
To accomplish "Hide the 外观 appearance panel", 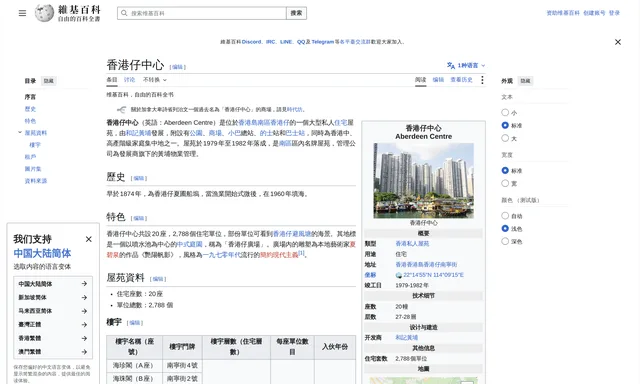I will pos(525,81).
